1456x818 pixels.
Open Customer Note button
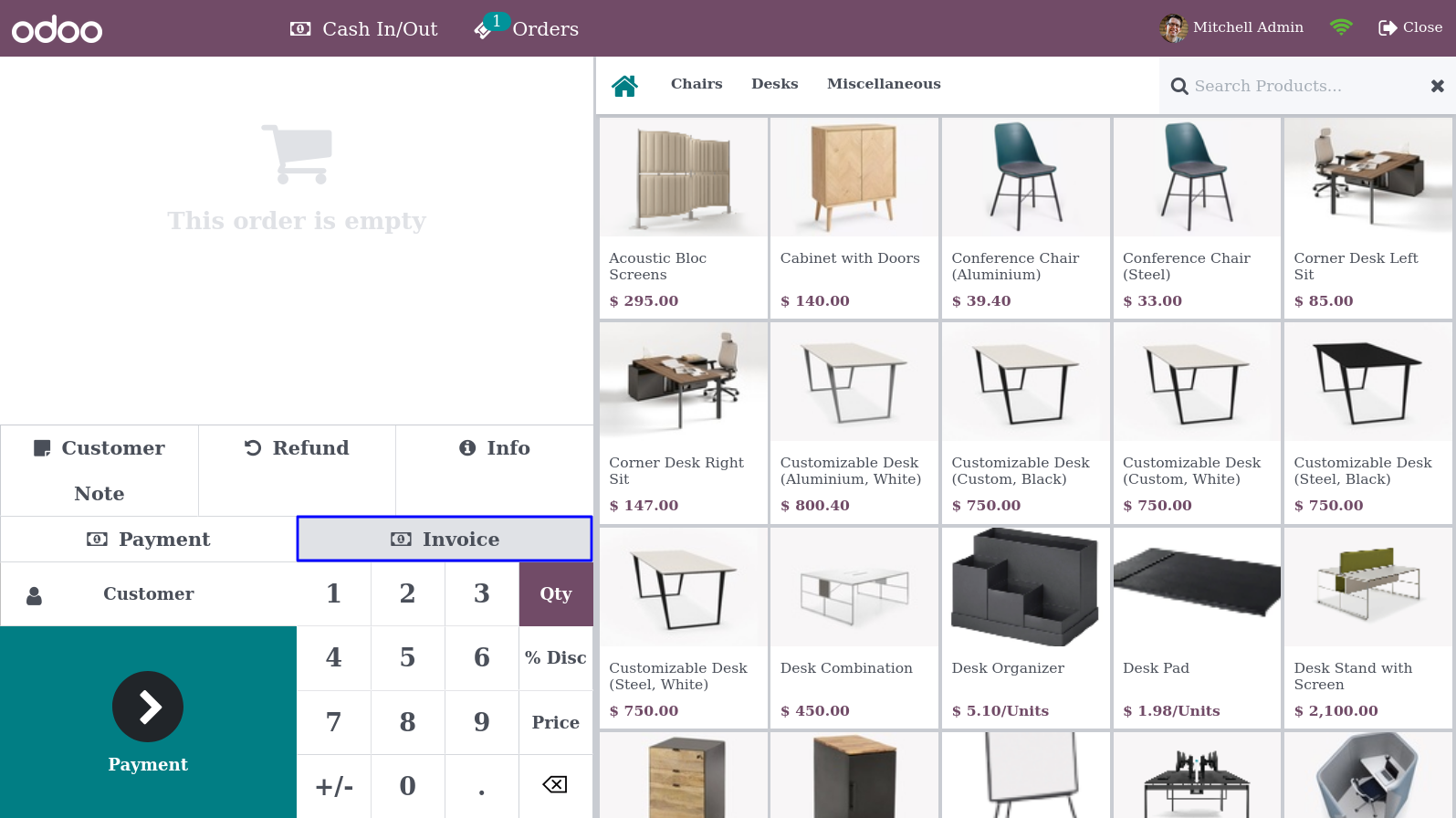pyautogui.click(x=100, y=470)
